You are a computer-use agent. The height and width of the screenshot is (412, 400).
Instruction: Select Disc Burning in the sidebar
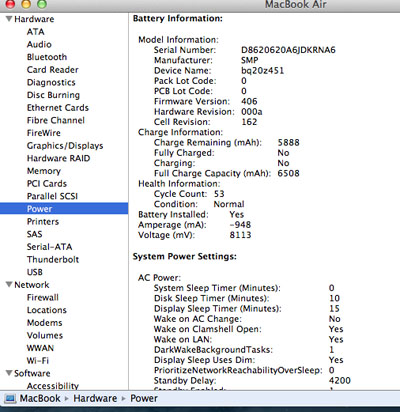pyautogui.click(x=53, y=95)
